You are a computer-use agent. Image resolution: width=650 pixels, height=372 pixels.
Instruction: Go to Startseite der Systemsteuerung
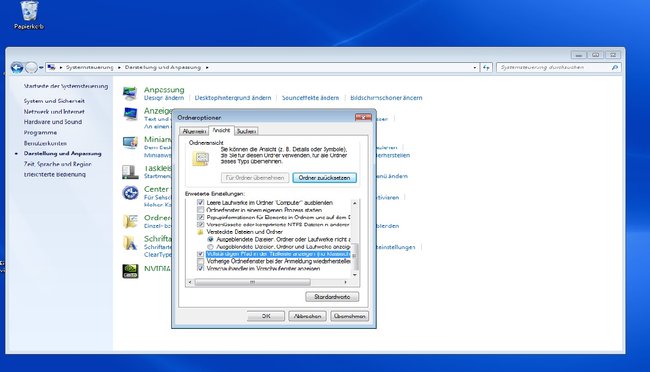point(65,86)
